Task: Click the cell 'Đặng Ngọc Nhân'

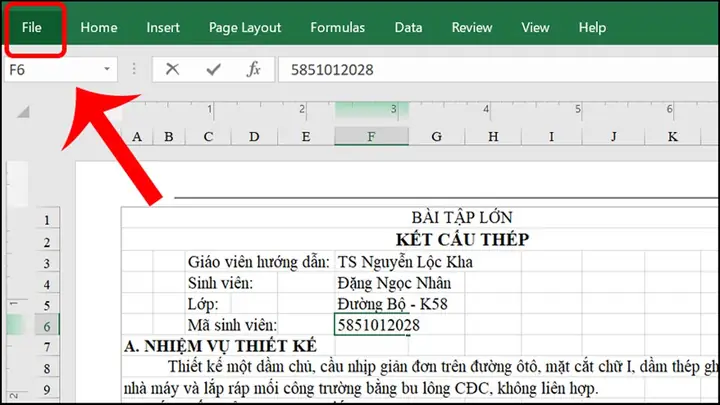Action: (x=394, y=283)
